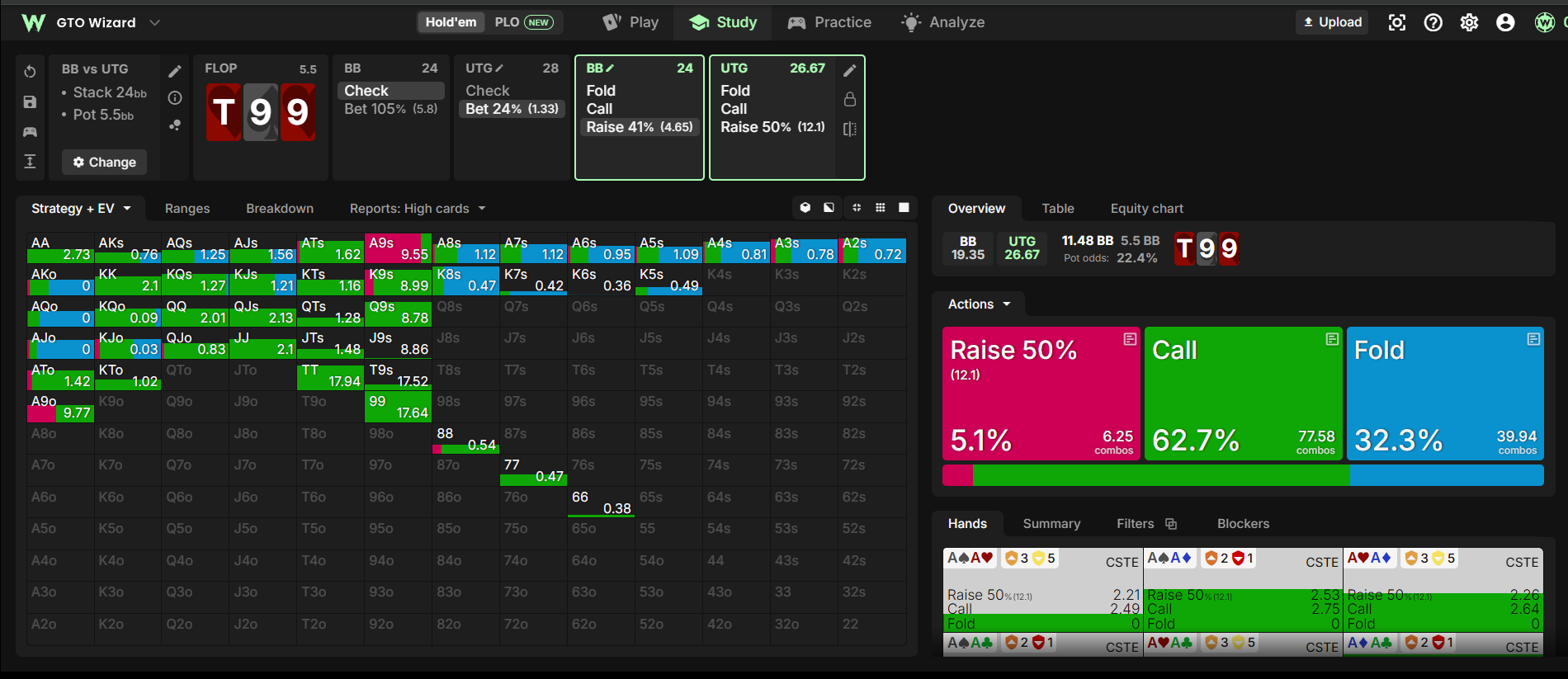This screenshot has height=679, width=1568.
Task: Expand the GTO Wizard chevron menu
Action: [x=154, y=22]
